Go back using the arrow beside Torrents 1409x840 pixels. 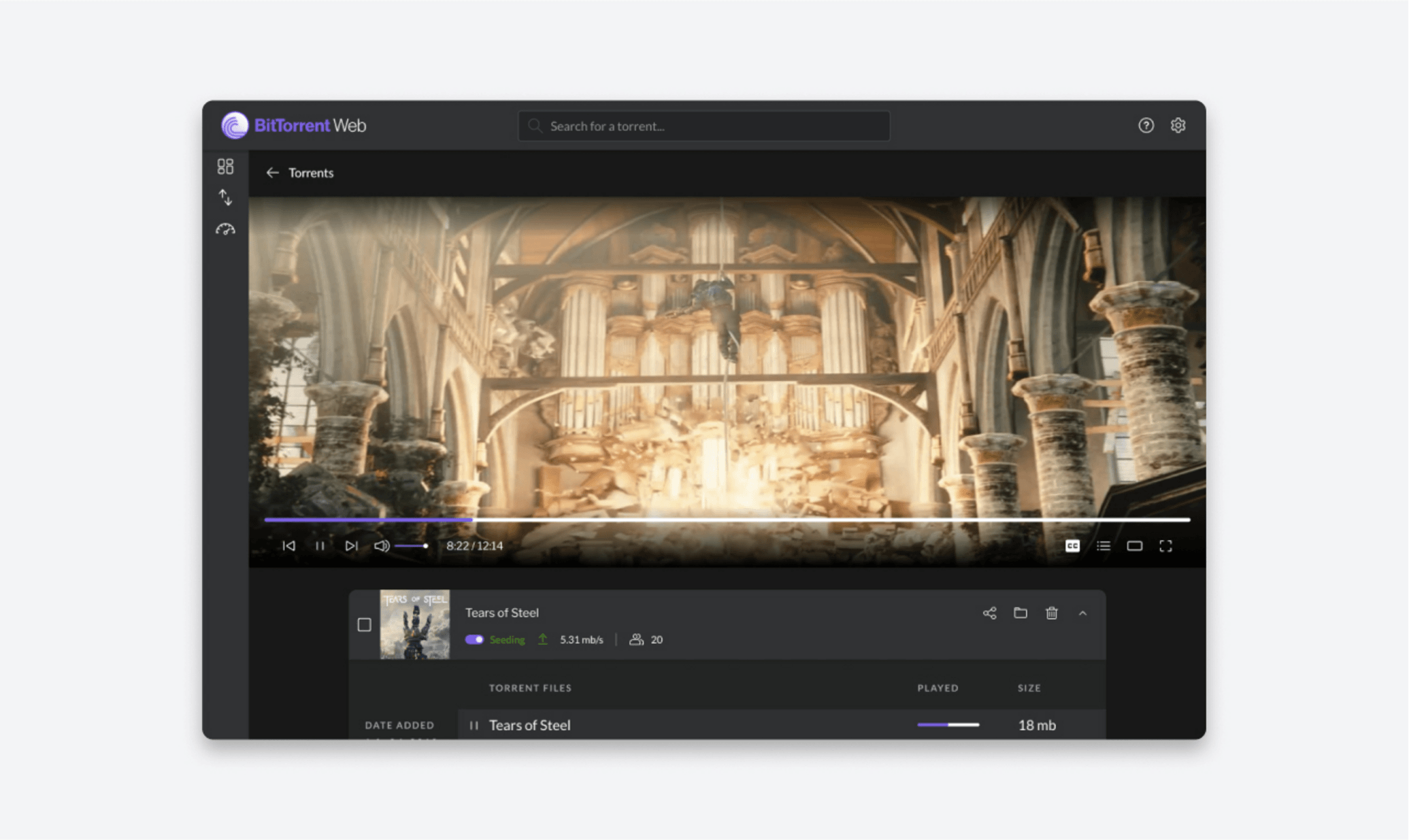(272, 173)
